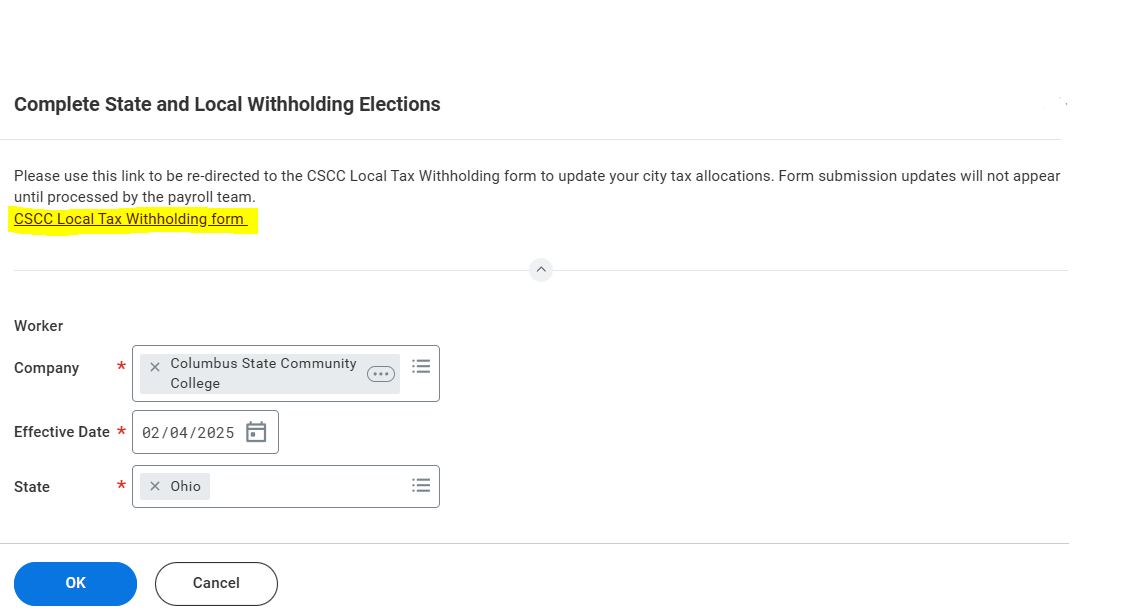Image resolution: width=1132 pixels, height=611 pixels.
Task: Open the Effective Date calendar picker
Action: click(257, 432)
